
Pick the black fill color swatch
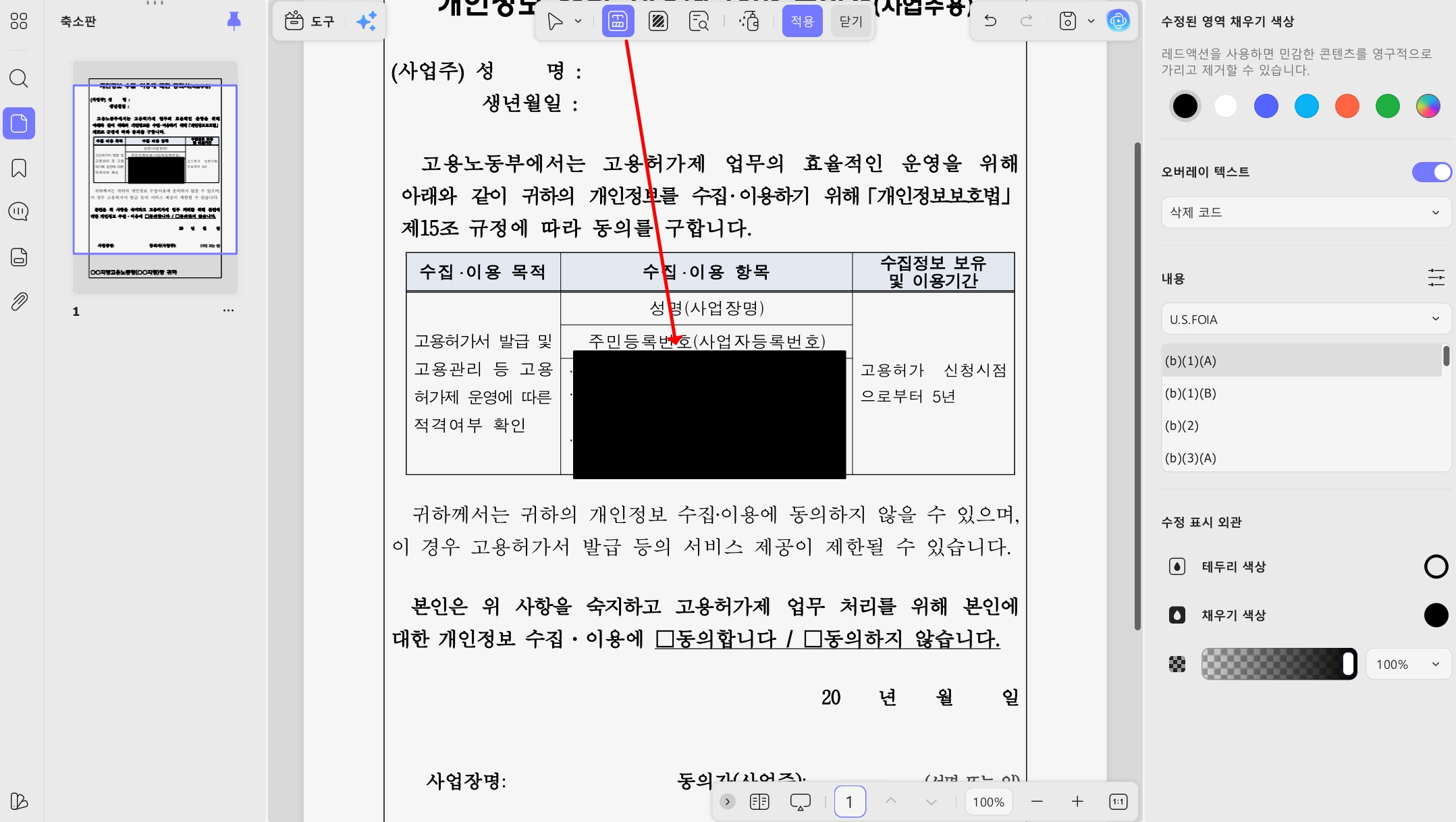pos(1185,106)
